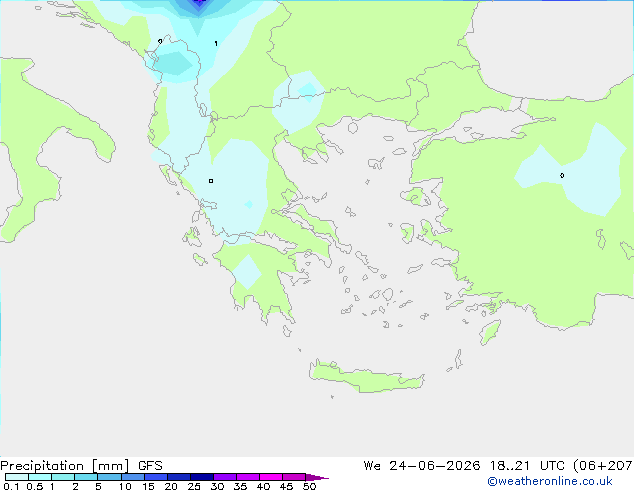
Task: Click the '0' value marker over Turkey
Action: pos(562,175)
